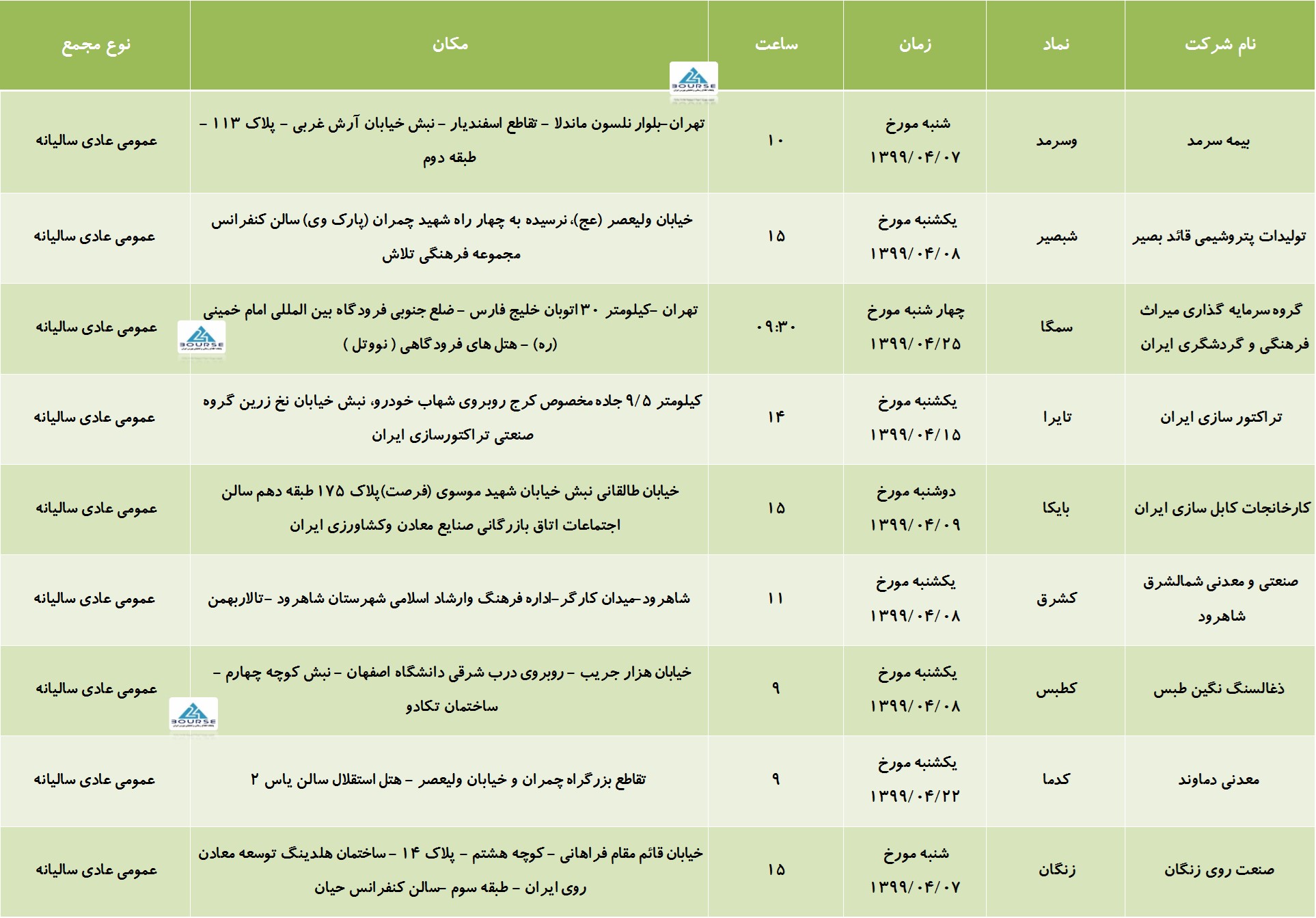The height and width of the screenshot is (918, 1316).
Task: Click address with بلوار نلسون ماندلا
Action: (x=451, y=141)
